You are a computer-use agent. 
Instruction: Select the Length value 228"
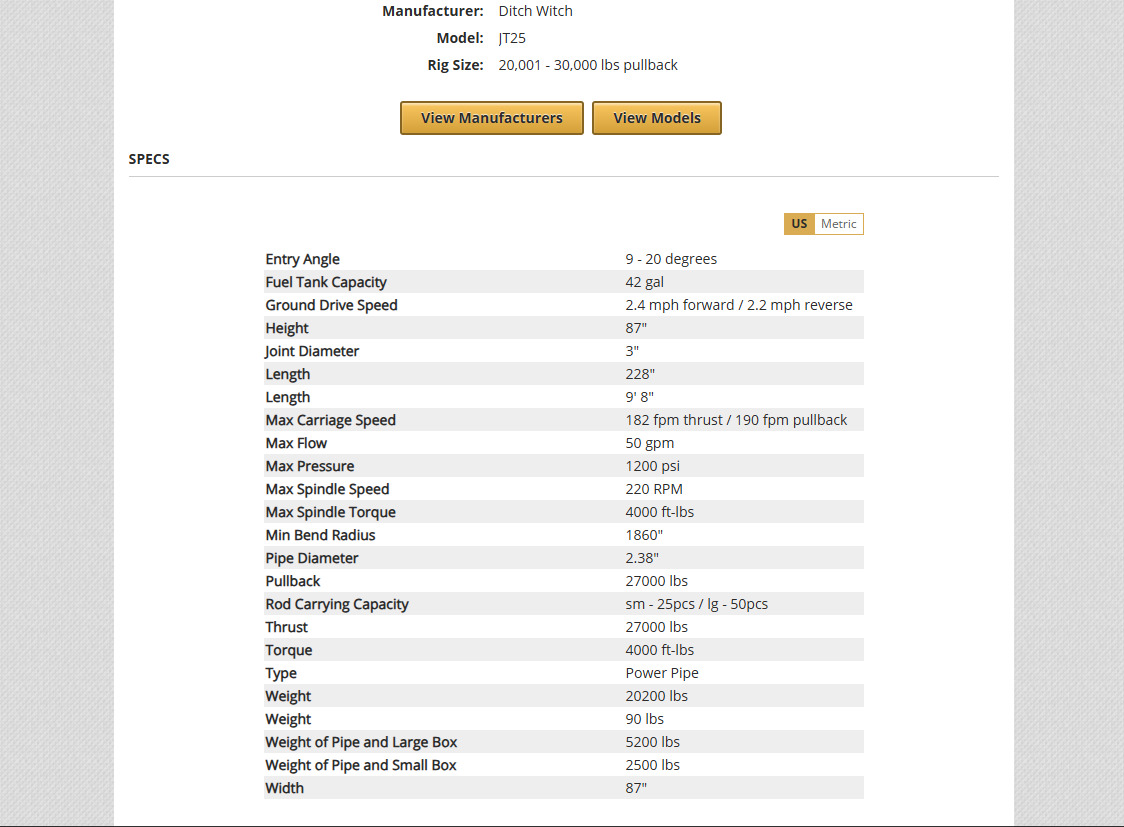(x=640, y=373)
